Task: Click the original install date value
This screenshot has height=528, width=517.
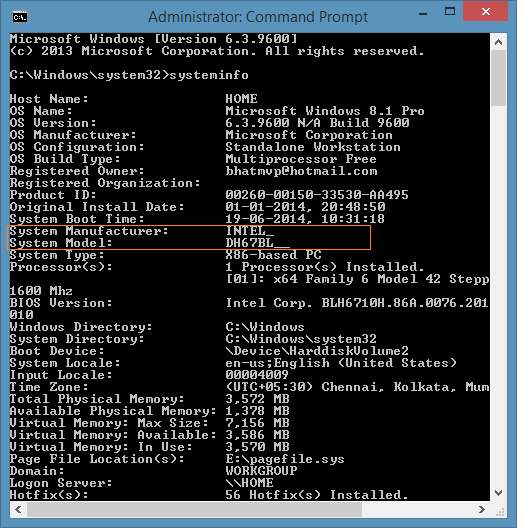Action: click(305, 207)
